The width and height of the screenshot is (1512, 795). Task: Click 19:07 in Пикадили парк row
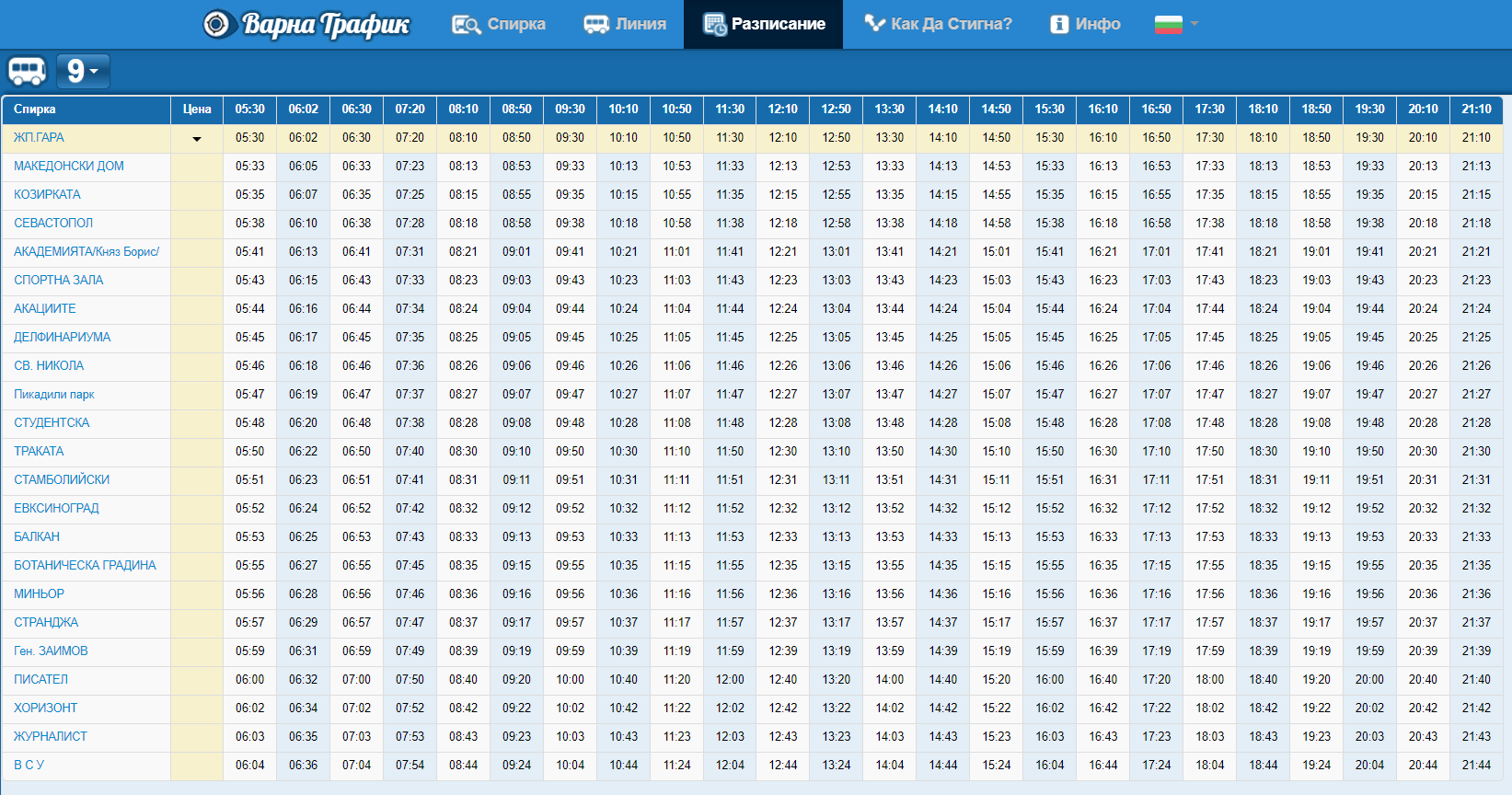(1316, 394)
